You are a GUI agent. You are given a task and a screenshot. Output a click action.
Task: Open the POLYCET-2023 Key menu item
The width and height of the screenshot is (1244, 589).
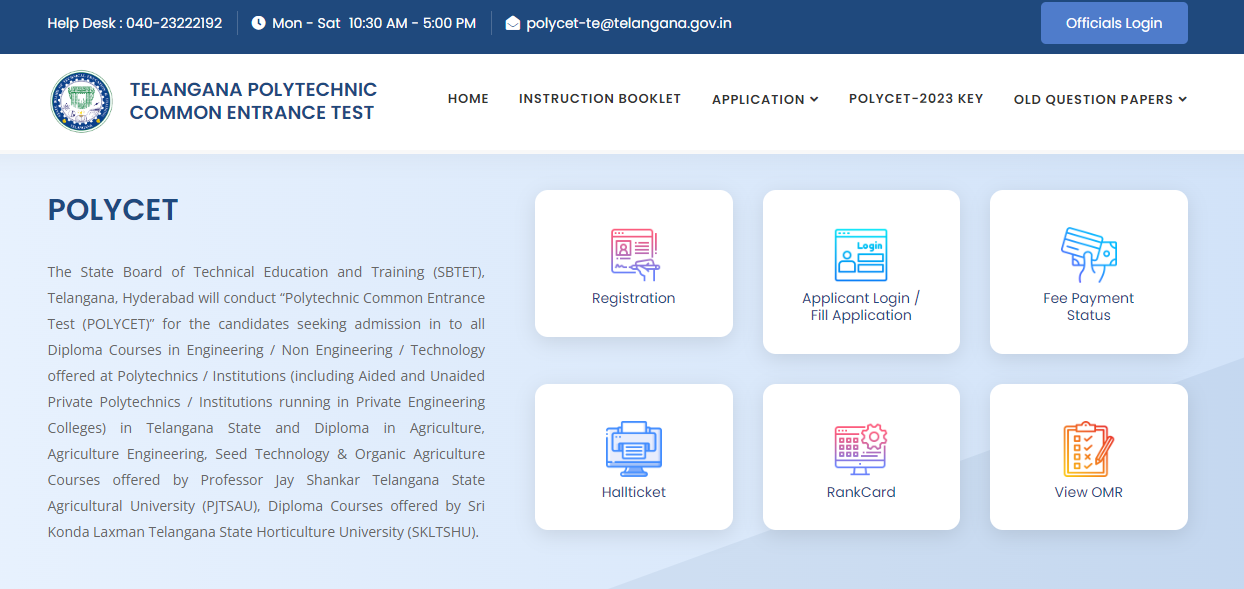[x=916, y=98]
